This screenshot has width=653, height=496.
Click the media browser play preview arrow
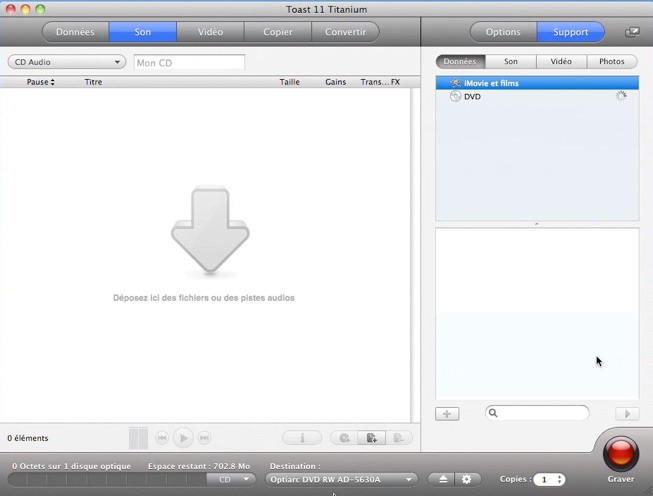point(627,414)
